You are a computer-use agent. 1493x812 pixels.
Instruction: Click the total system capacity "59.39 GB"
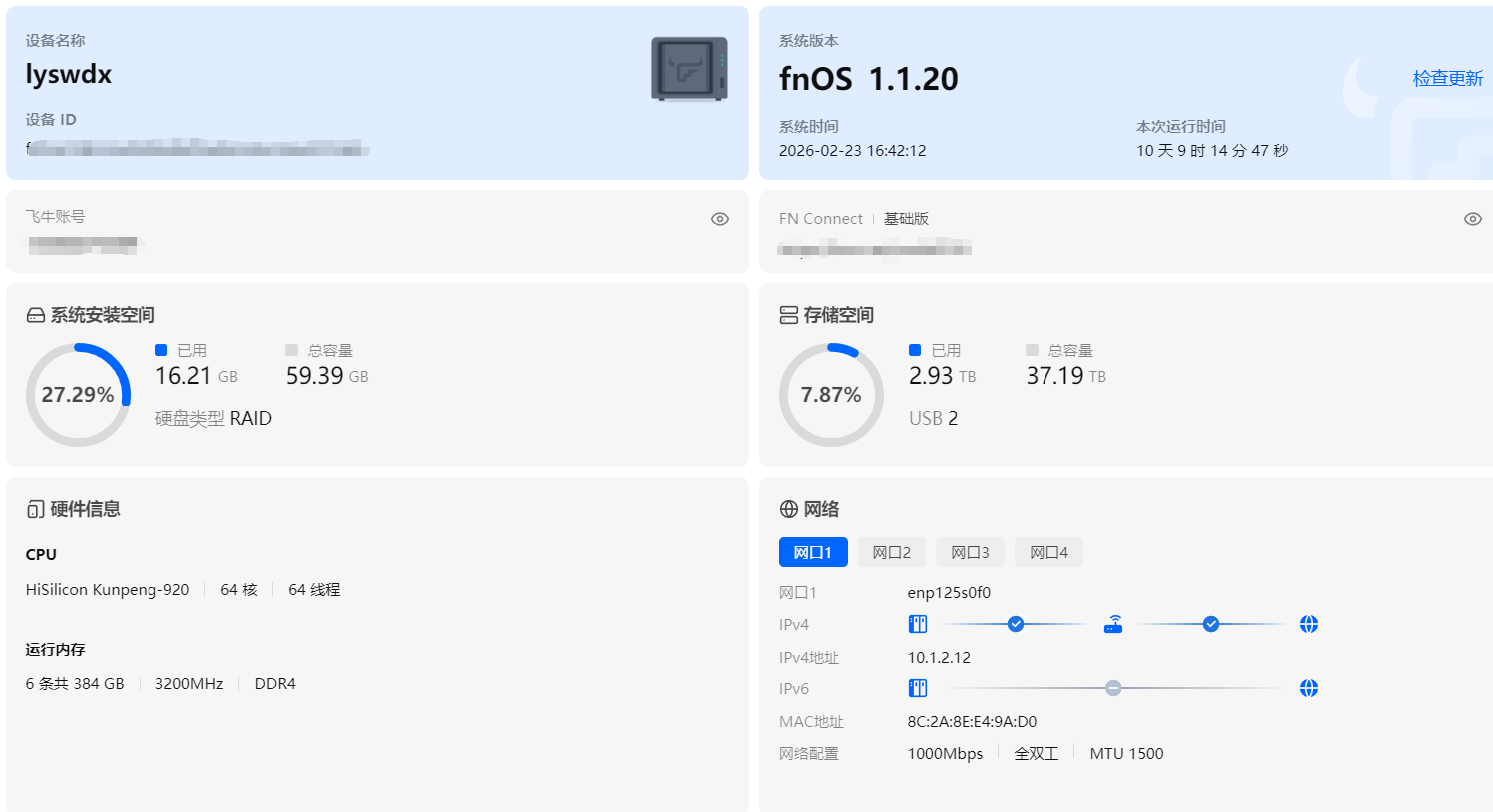click(x=327, y=376)
